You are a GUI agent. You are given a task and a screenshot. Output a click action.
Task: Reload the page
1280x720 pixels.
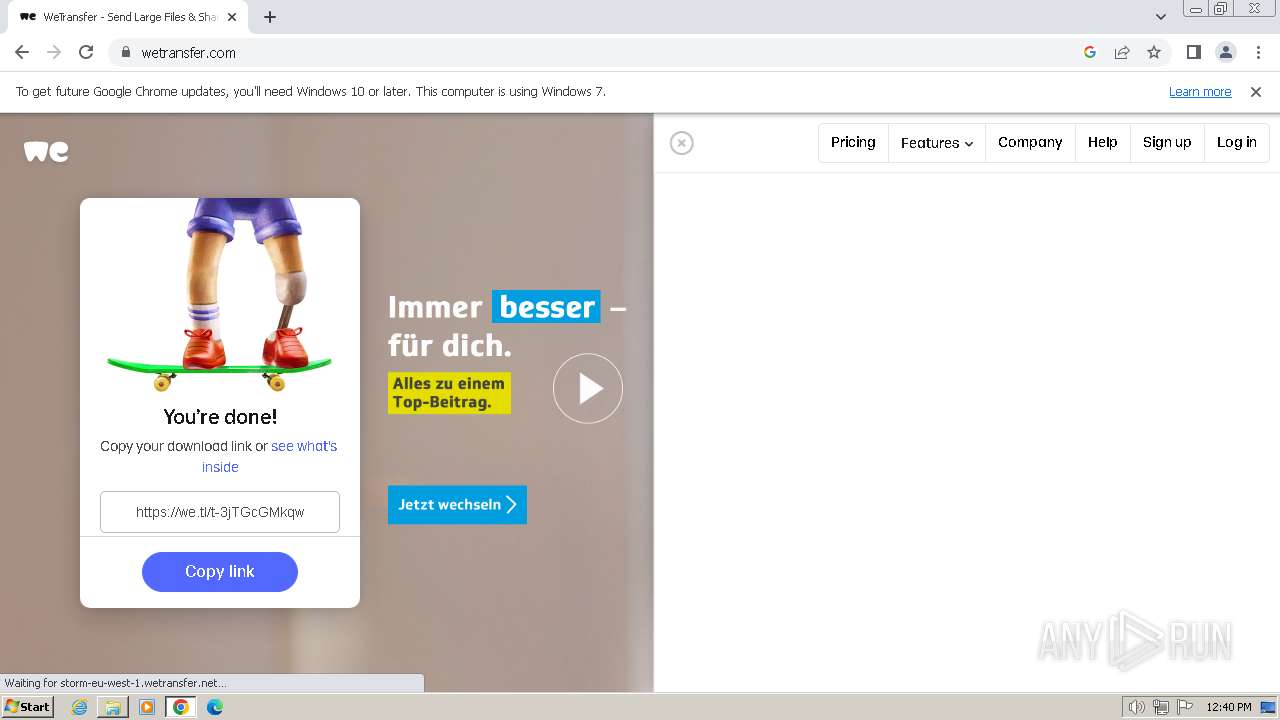86,52
